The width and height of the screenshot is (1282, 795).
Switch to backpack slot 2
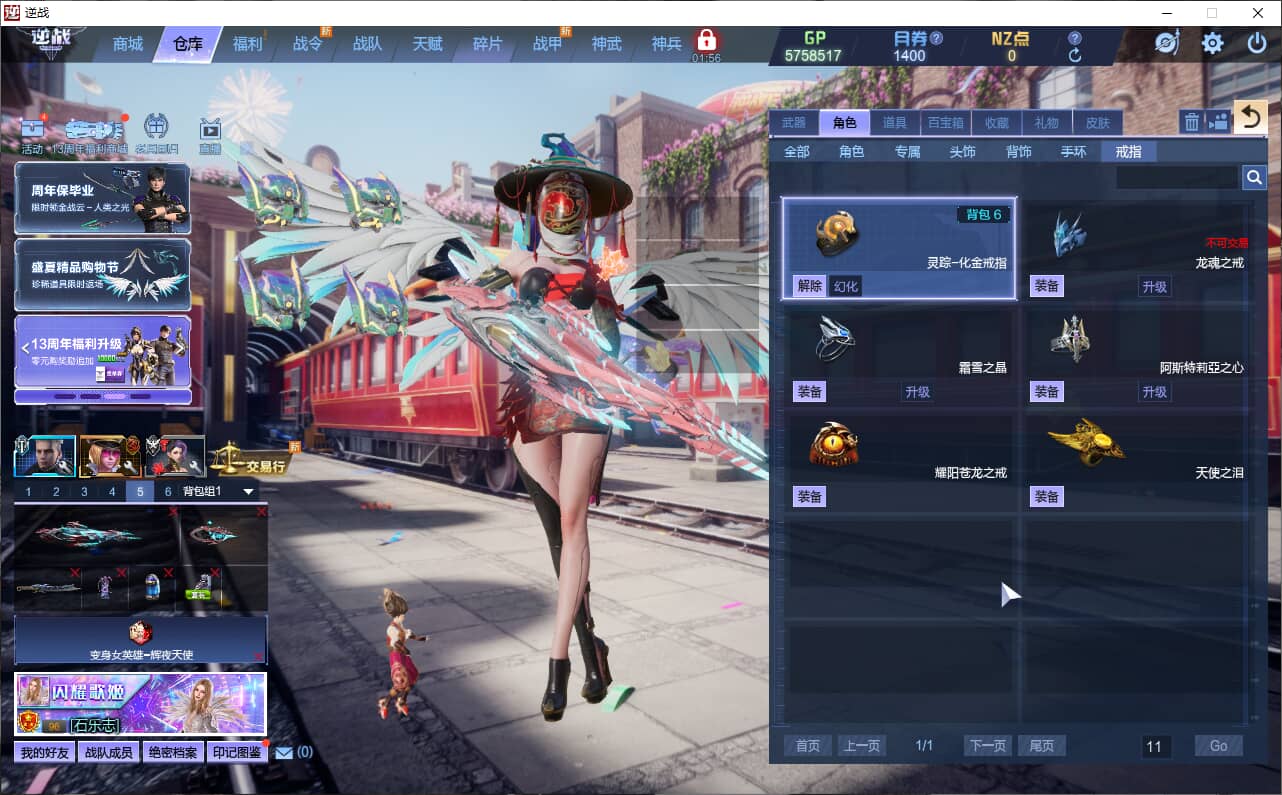pos(56,492)
